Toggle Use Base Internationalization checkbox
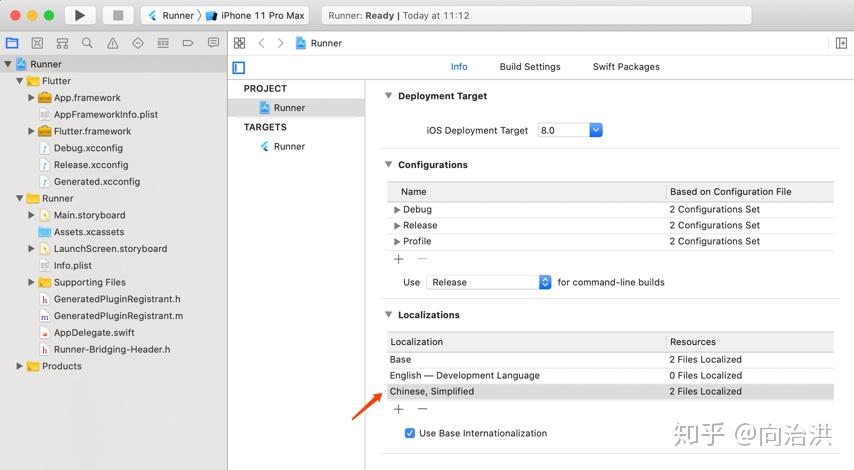This screenshot has width=854, height=470. (x=410, y=433)
